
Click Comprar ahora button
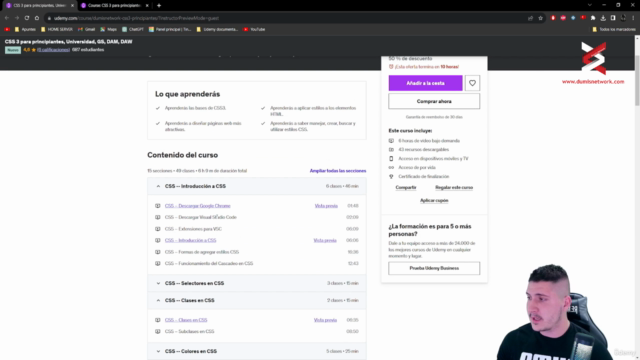click(x=434, y=101)
